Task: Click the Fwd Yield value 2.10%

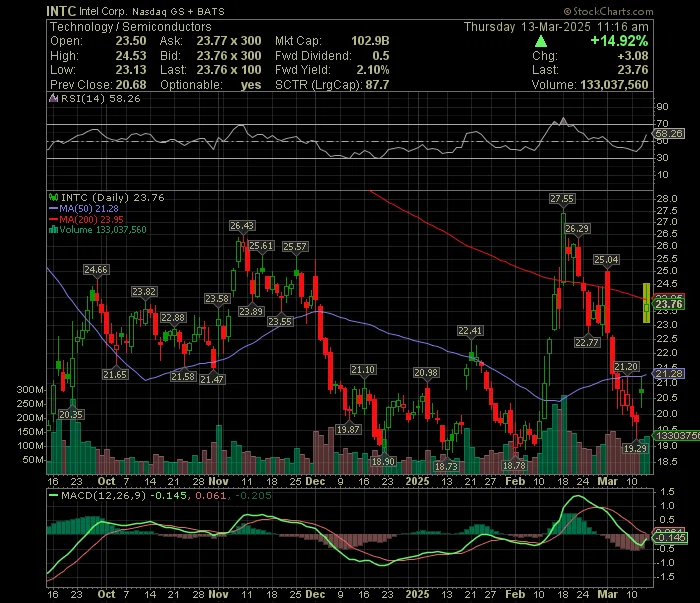Action: click(373, 70)
